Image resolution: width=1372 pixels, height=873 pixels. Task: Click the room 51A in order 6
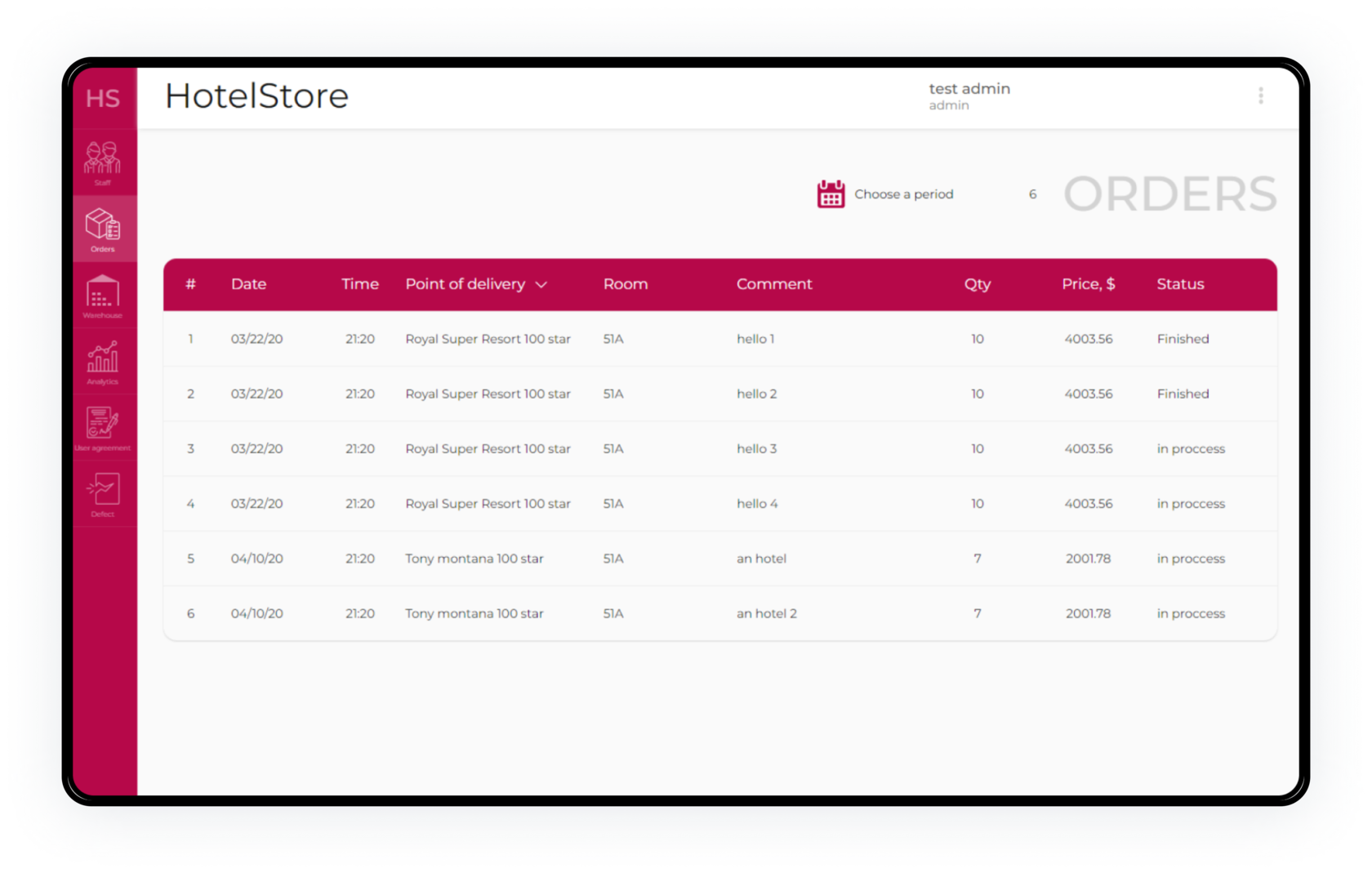point(613,613)
